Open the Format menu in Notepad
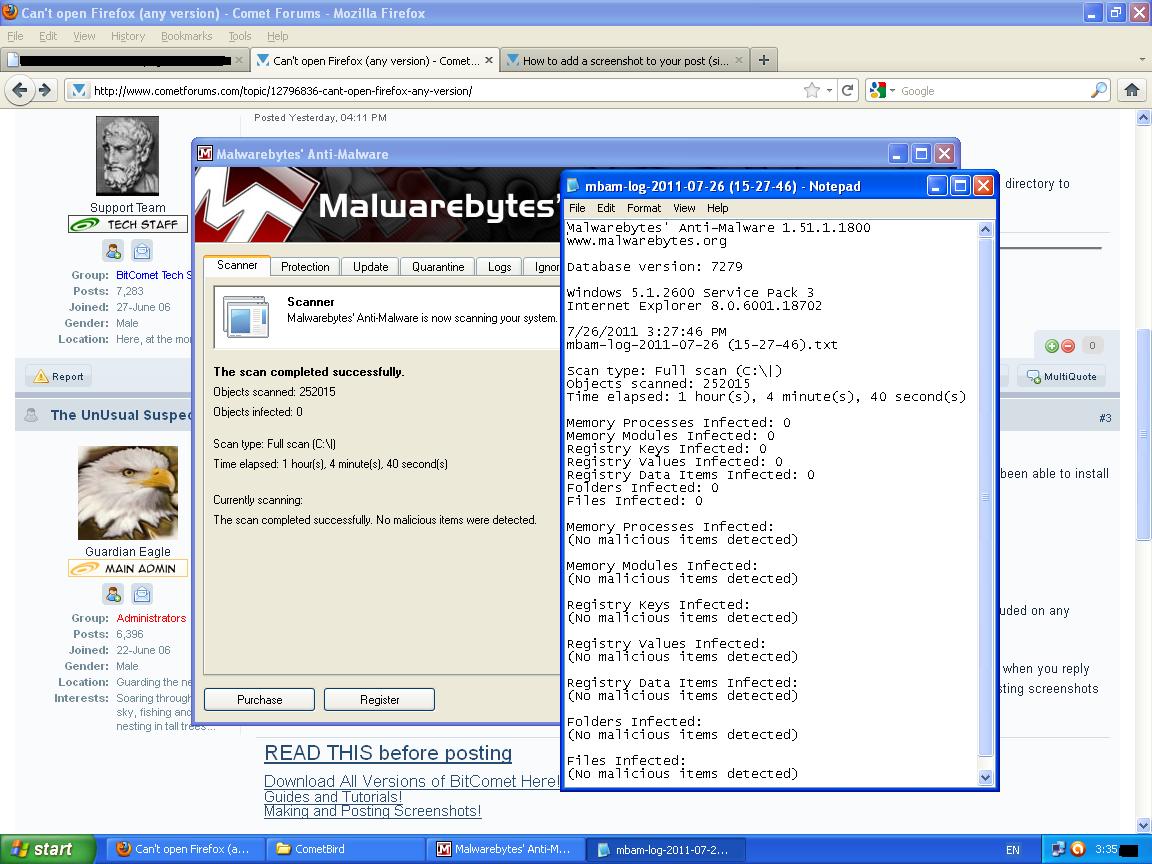This screenshot has height=864, width=1152. point(643,208)
